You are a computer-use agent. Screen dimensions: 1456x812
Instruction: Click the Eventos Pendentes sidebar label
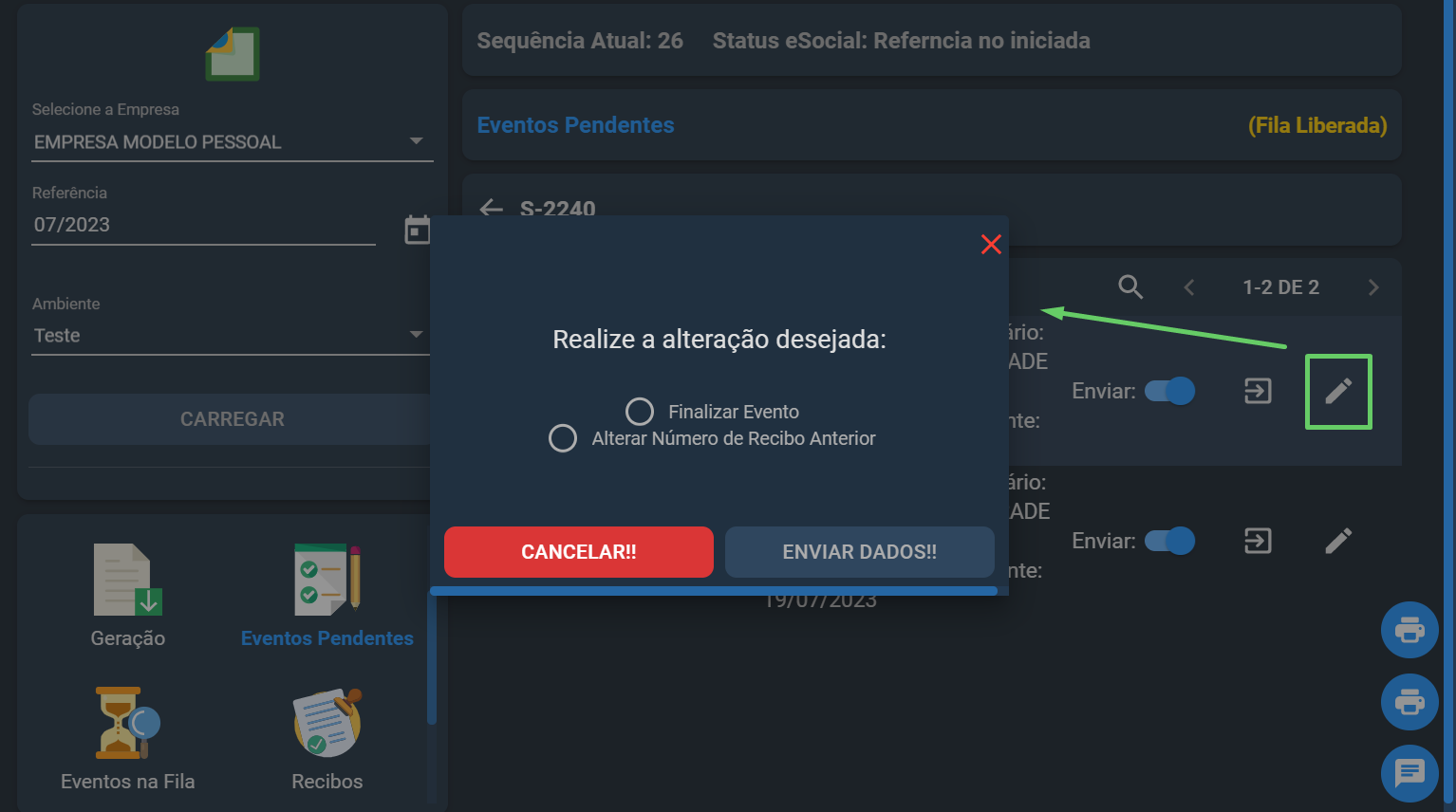coord(327,638)
